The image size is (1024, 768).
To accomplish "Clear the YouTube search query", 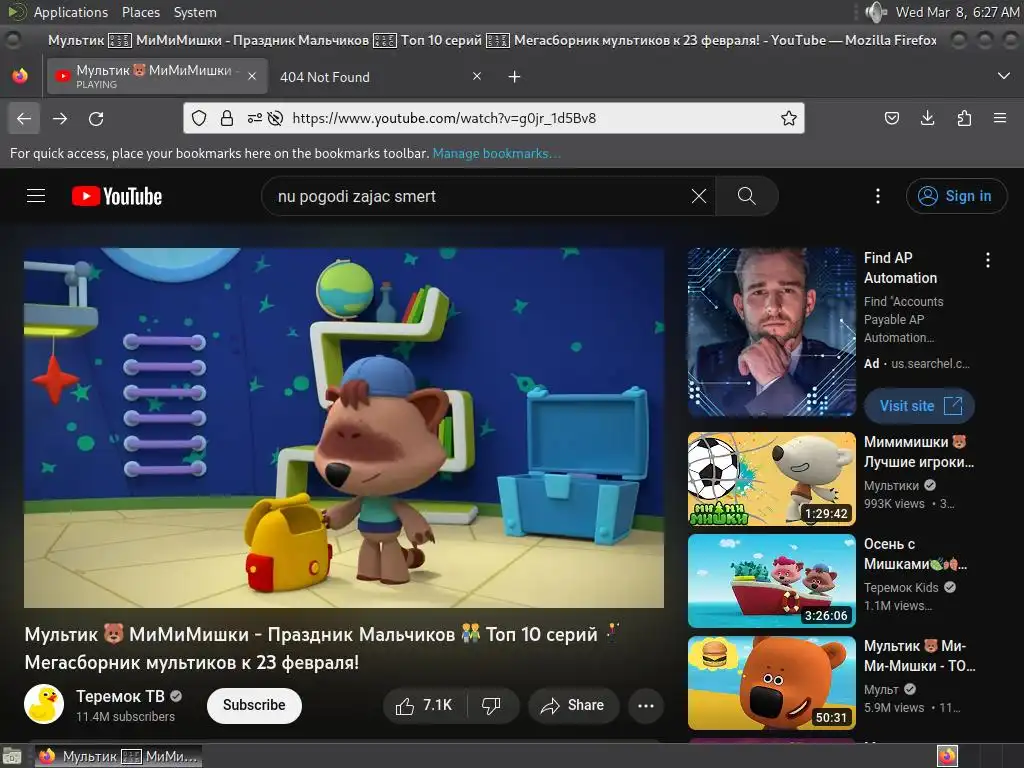I will (x=699, y=196).
